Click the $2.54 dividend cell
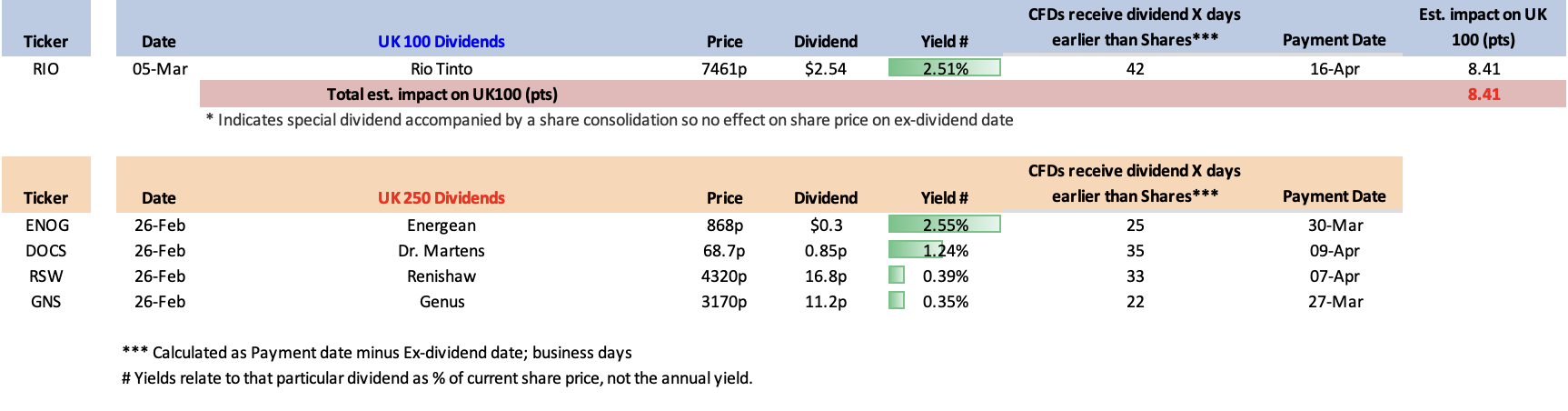The image size is (1568, 411). tap(825, 69)
